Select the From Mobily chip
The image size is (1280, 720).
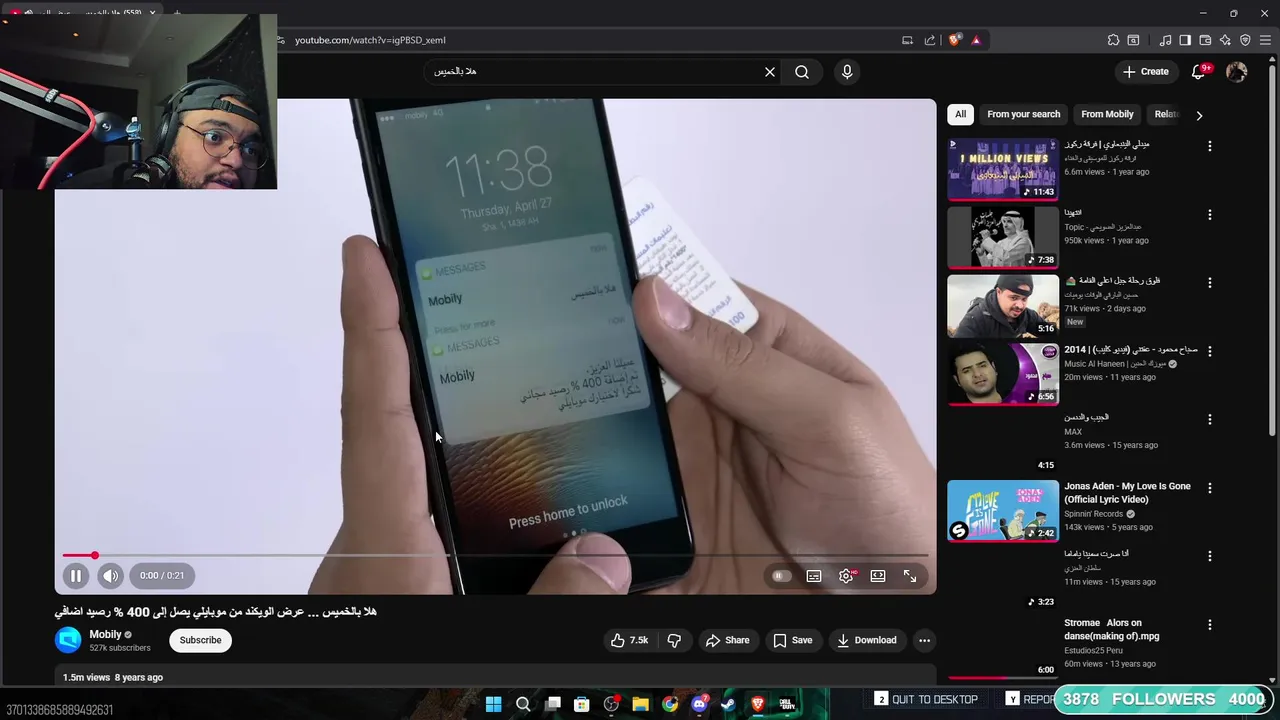[x=1107, y=114]
